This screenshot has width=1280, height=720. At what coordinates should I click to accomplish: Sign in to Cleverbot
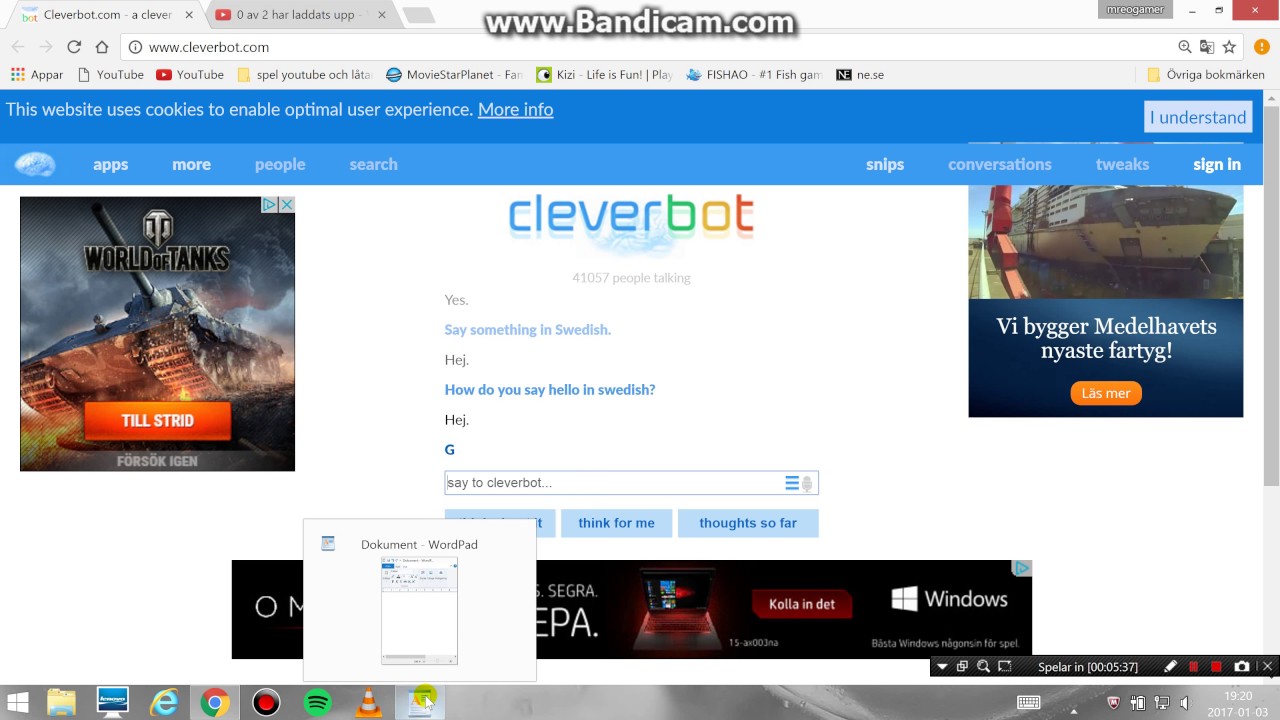(1217, 164)
